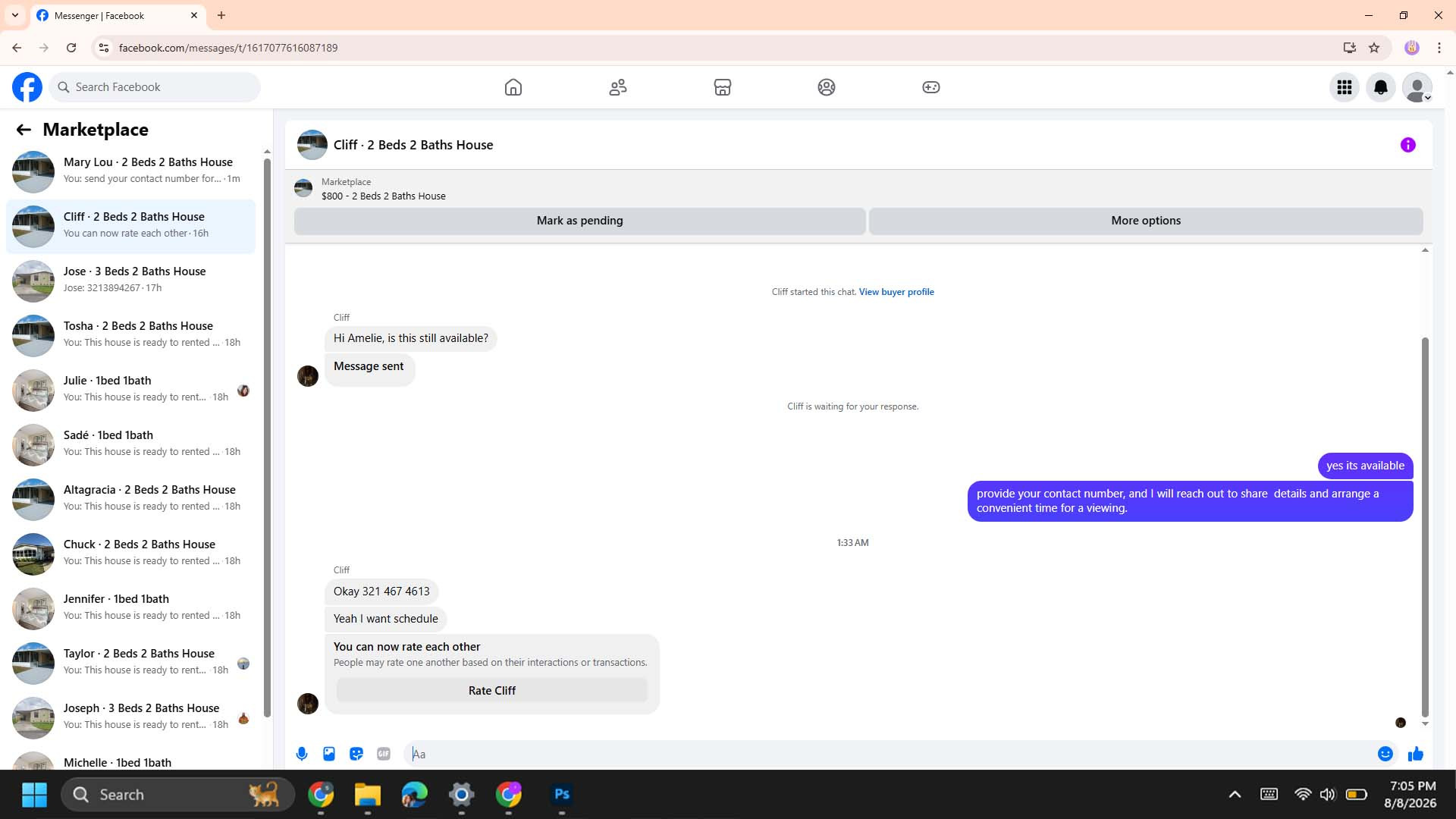Open the Gaming controller icon in the top navigation
The image size is (1456, 819).
pyautogui.click(x=931, y=87)
